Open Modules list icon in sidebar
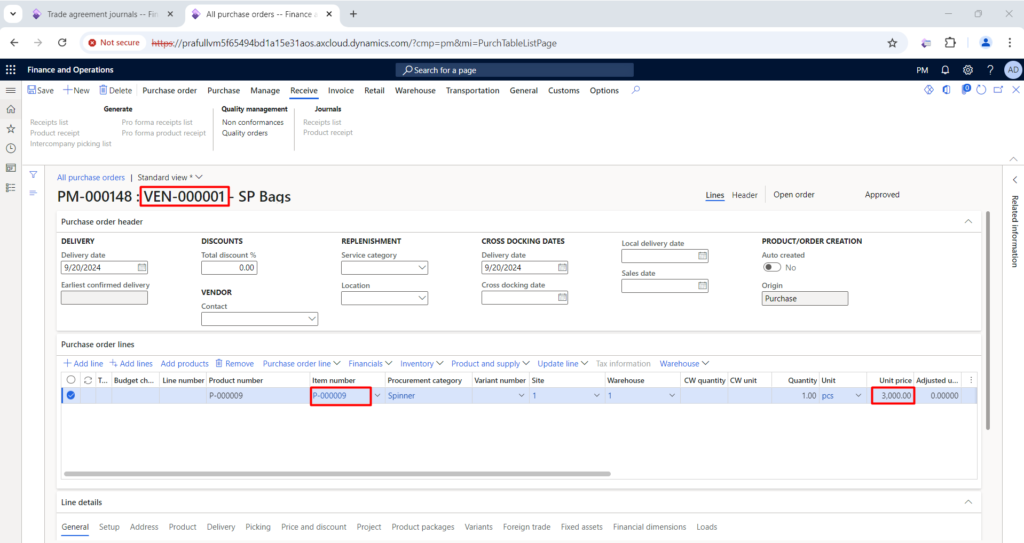The image size is (1024, 543). (10, 188)
